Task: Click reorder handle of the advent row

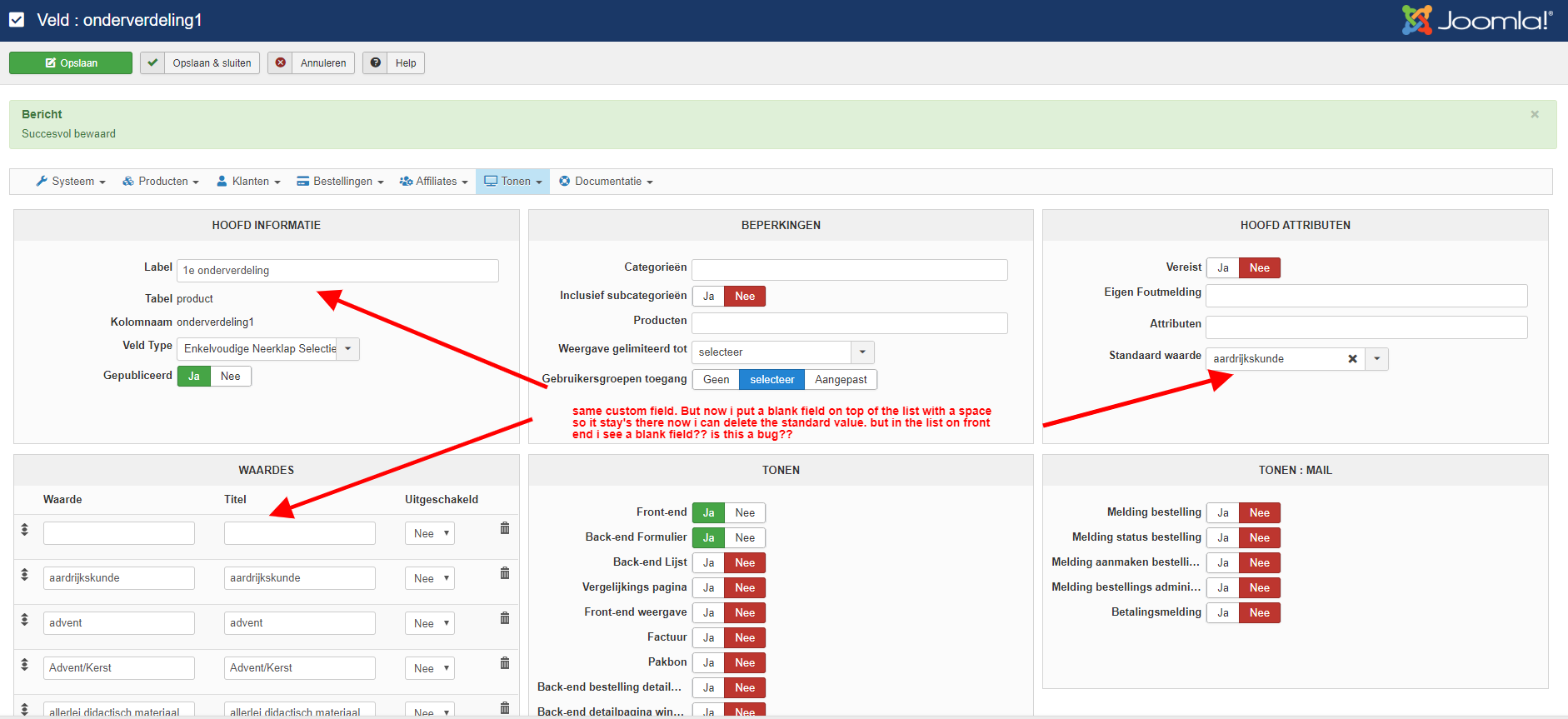Action: click(25, 620)
